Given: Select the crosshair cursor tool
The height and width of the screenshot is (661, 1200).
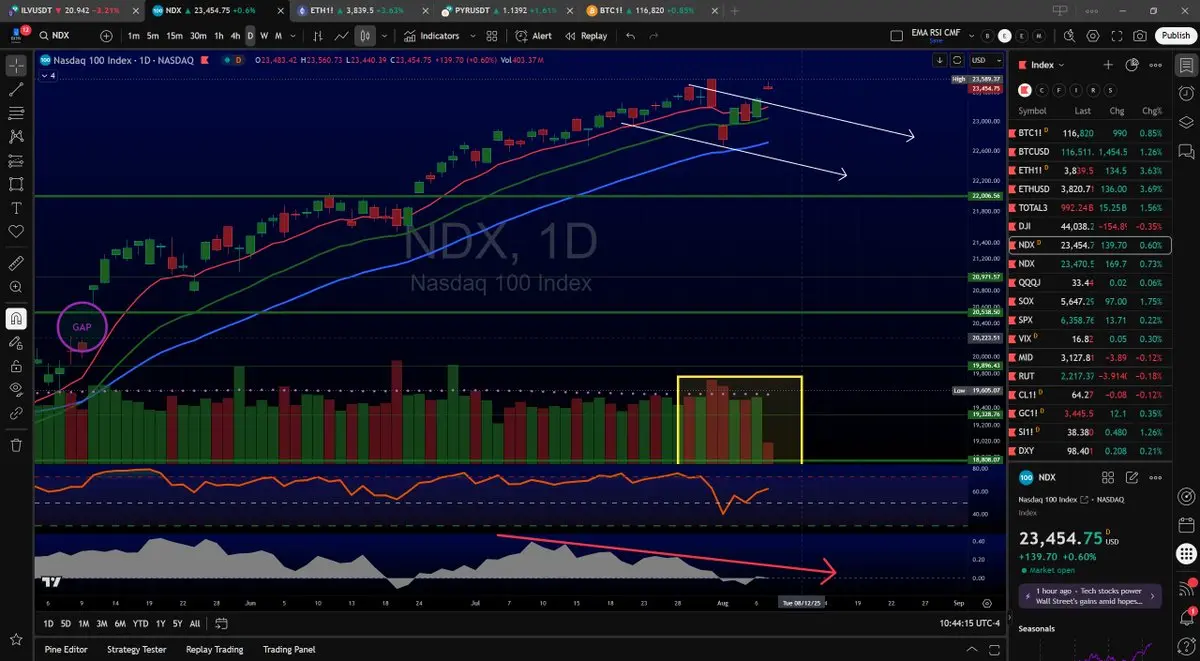Looking at the screenshot, I should [16, 66].
